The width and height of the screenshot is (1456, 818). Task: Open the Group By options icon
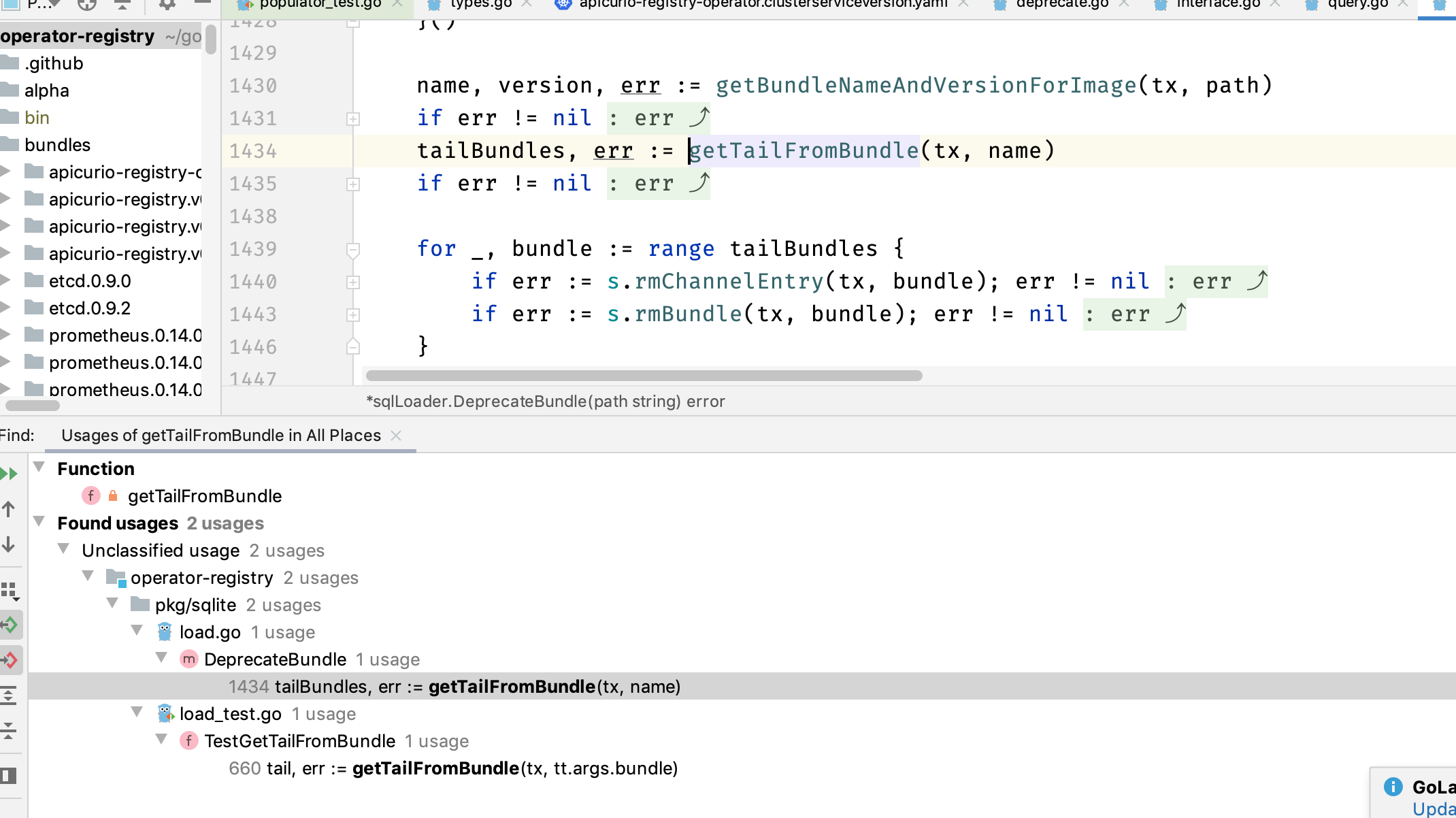point(10,590)
